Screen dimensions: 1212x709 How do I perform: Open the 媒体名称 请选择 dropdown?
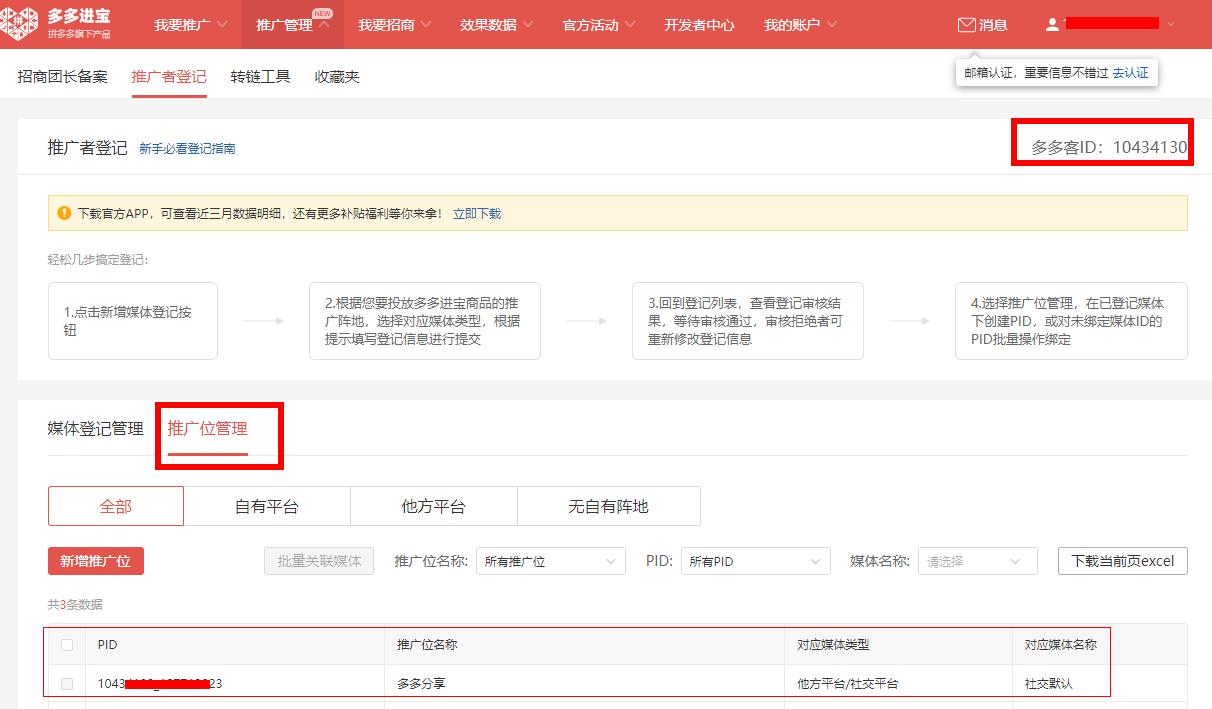pyautogui.click(x=978, y=561)
